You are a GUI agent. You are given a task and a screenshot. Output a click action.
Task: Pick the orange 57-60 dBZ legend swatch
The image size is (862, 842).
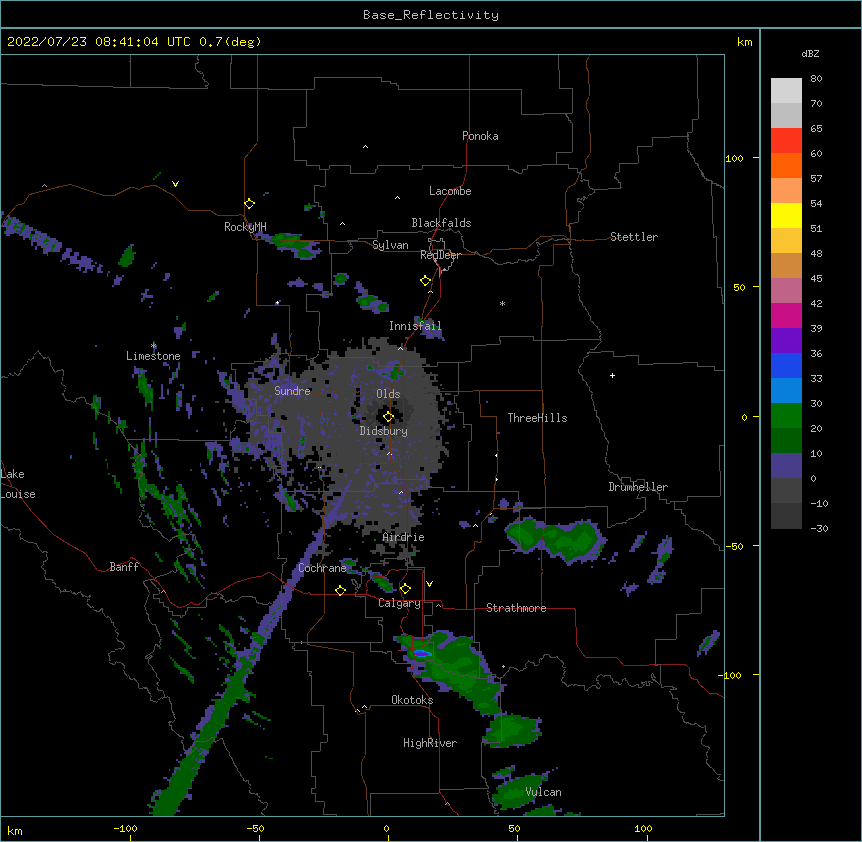[786, 165]
